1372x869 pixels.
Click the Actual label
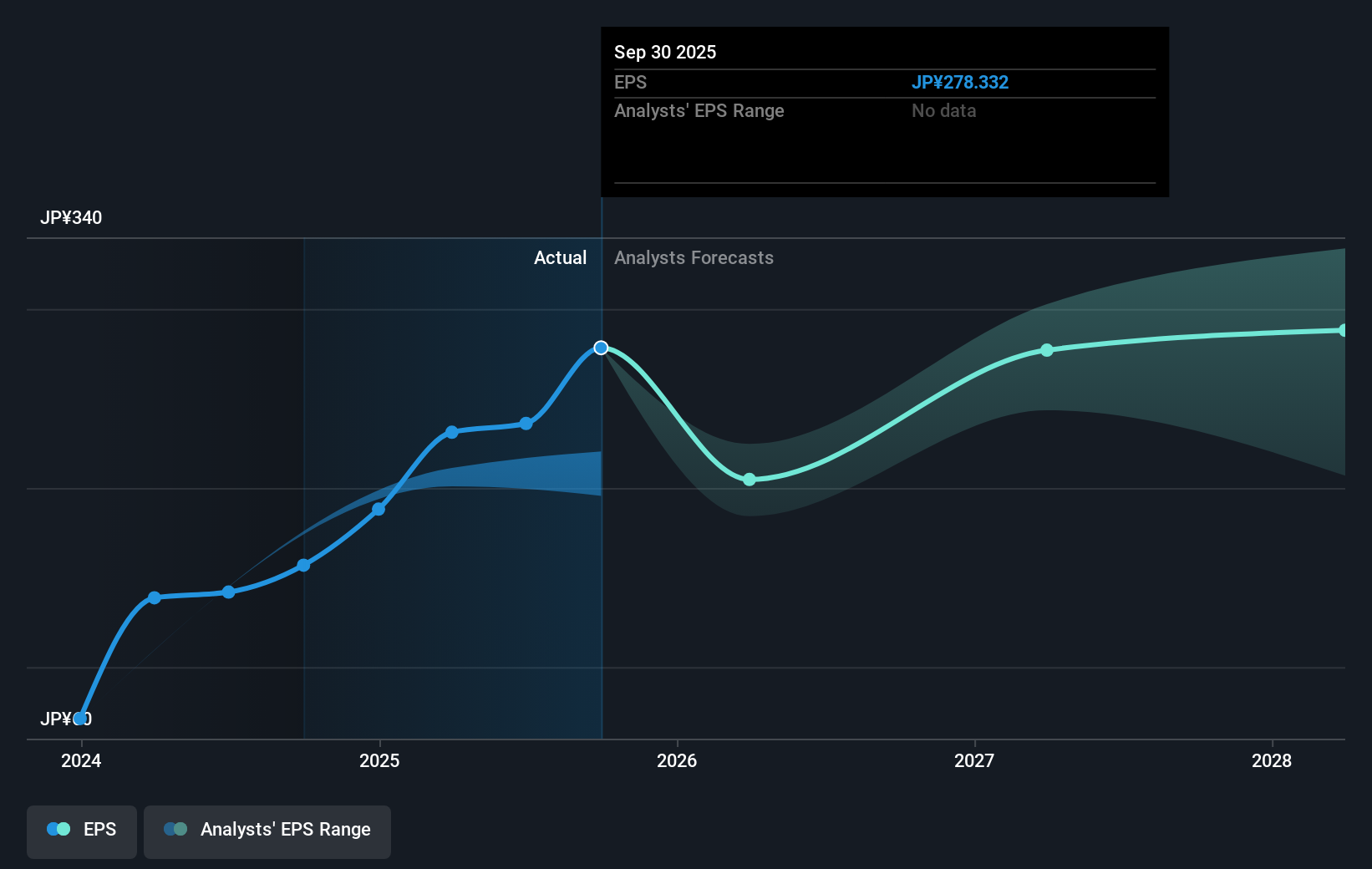[560, 258]
